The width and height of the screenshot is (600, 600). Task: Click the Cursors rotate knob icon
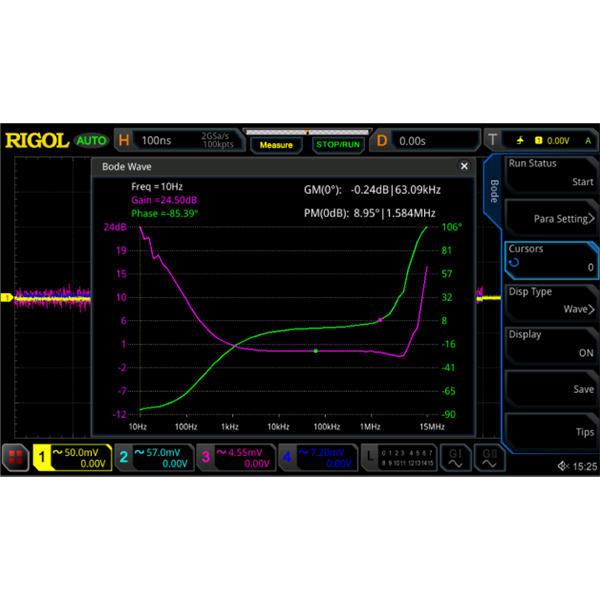514,262
